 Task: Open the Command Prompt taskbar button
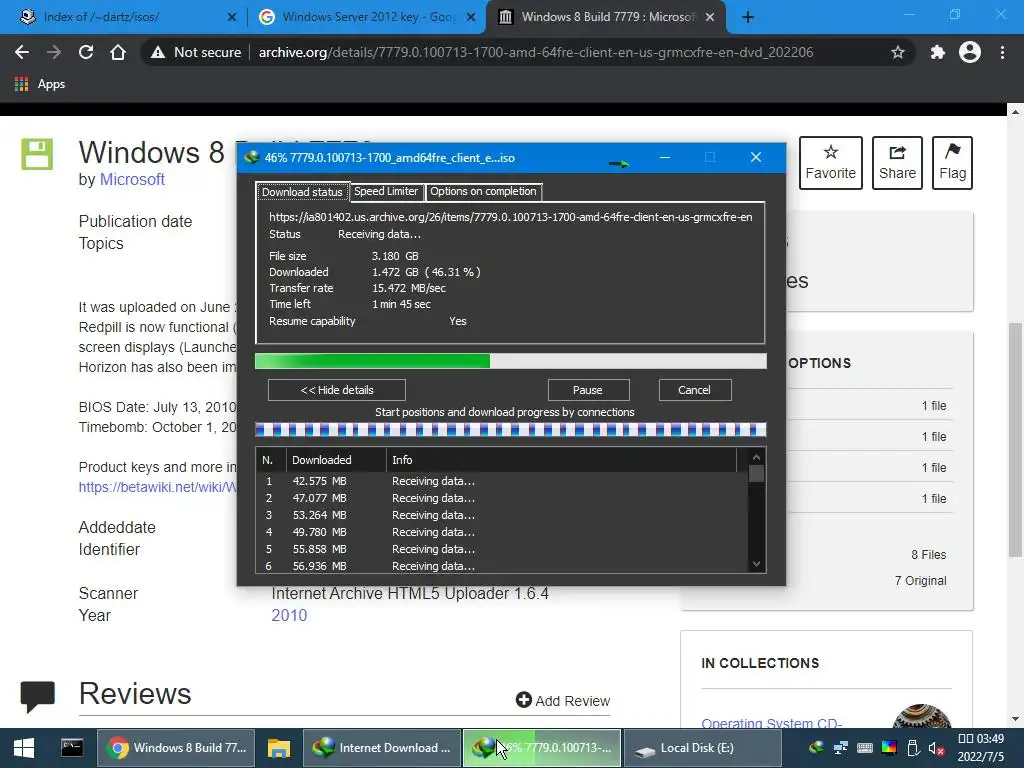pyautogui.click(x=72, y=748)
